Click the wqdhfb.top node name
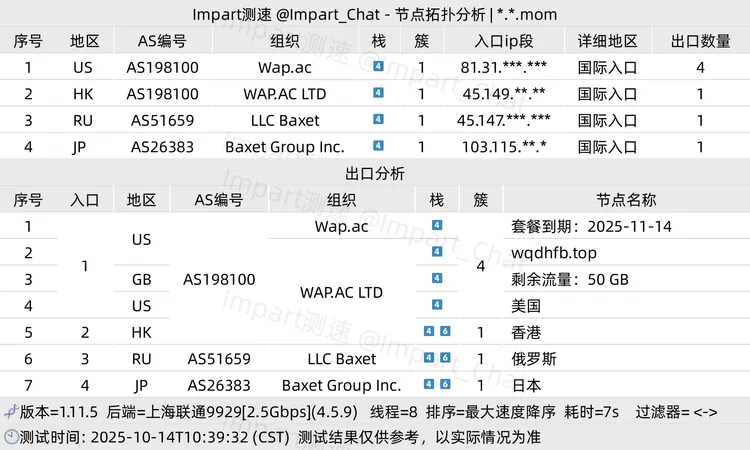Viewport: 750px width, 450px height. click(x=554, y=252)
